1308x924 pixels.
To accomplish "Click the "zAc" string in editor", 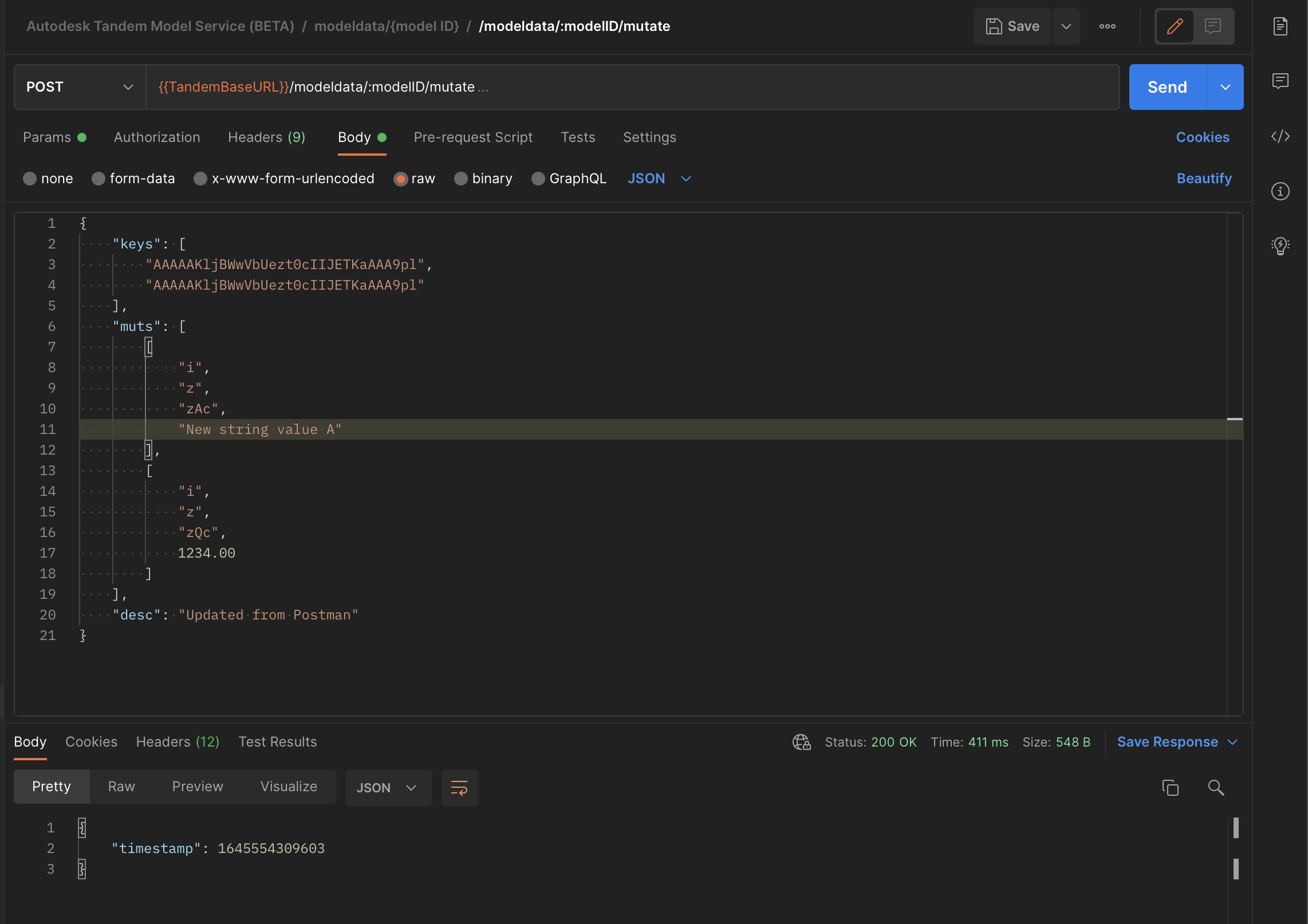I will 198,409.
